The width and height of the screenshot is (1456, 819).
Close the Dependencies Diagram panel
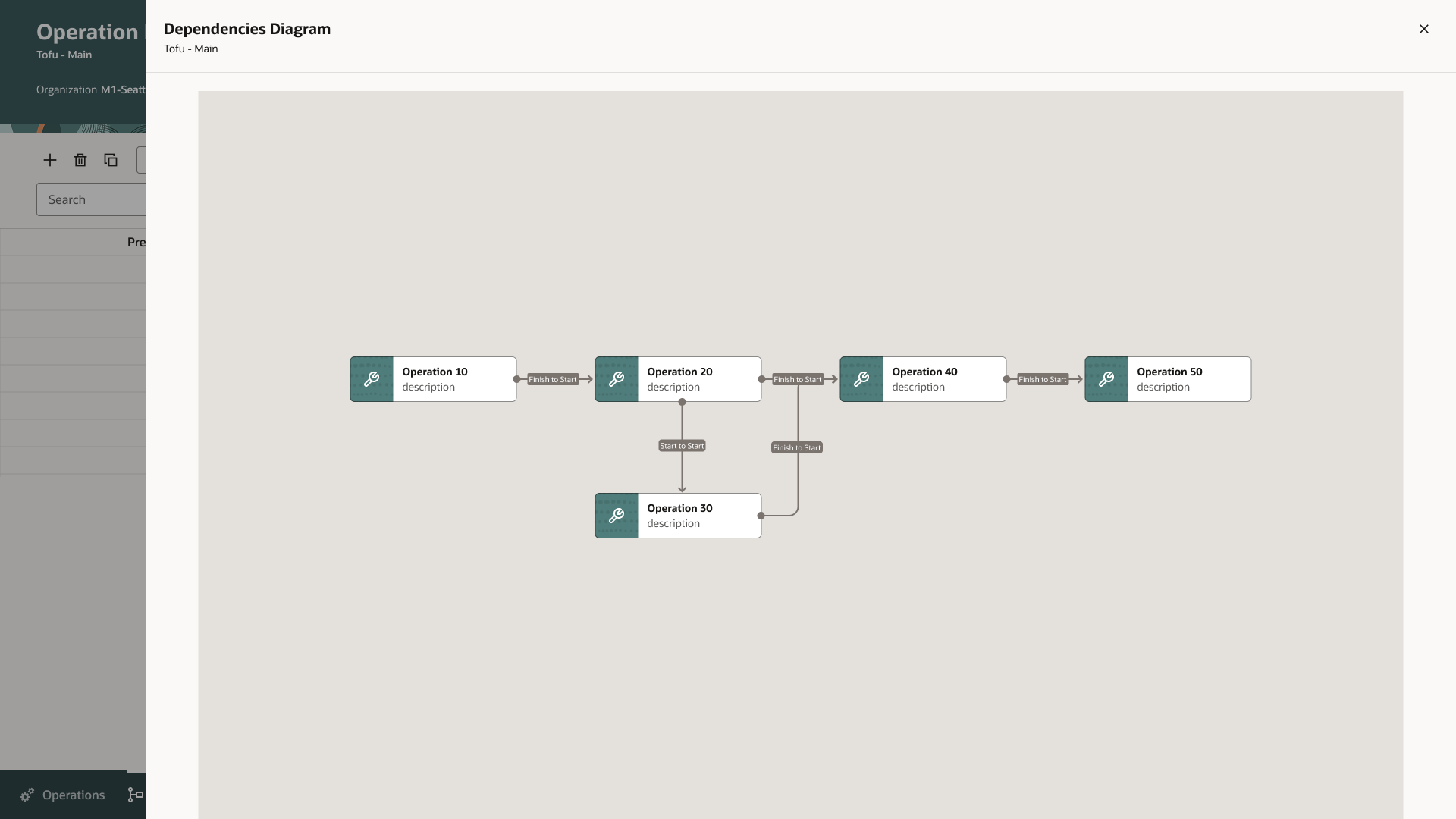coord(1424,29)
